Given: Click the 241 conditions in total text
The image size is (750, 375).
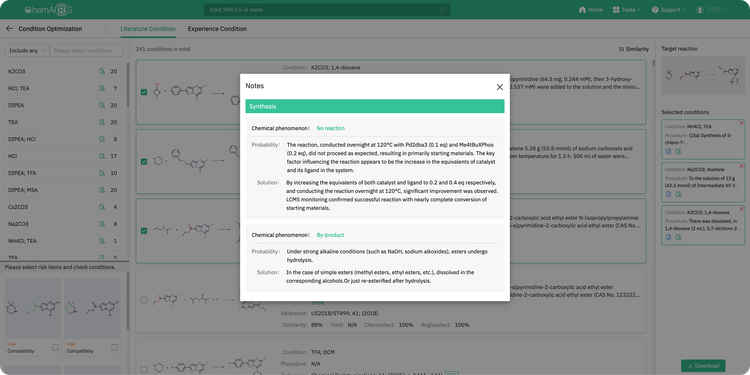Looking at the screenshot, I should tap(163, 49).
